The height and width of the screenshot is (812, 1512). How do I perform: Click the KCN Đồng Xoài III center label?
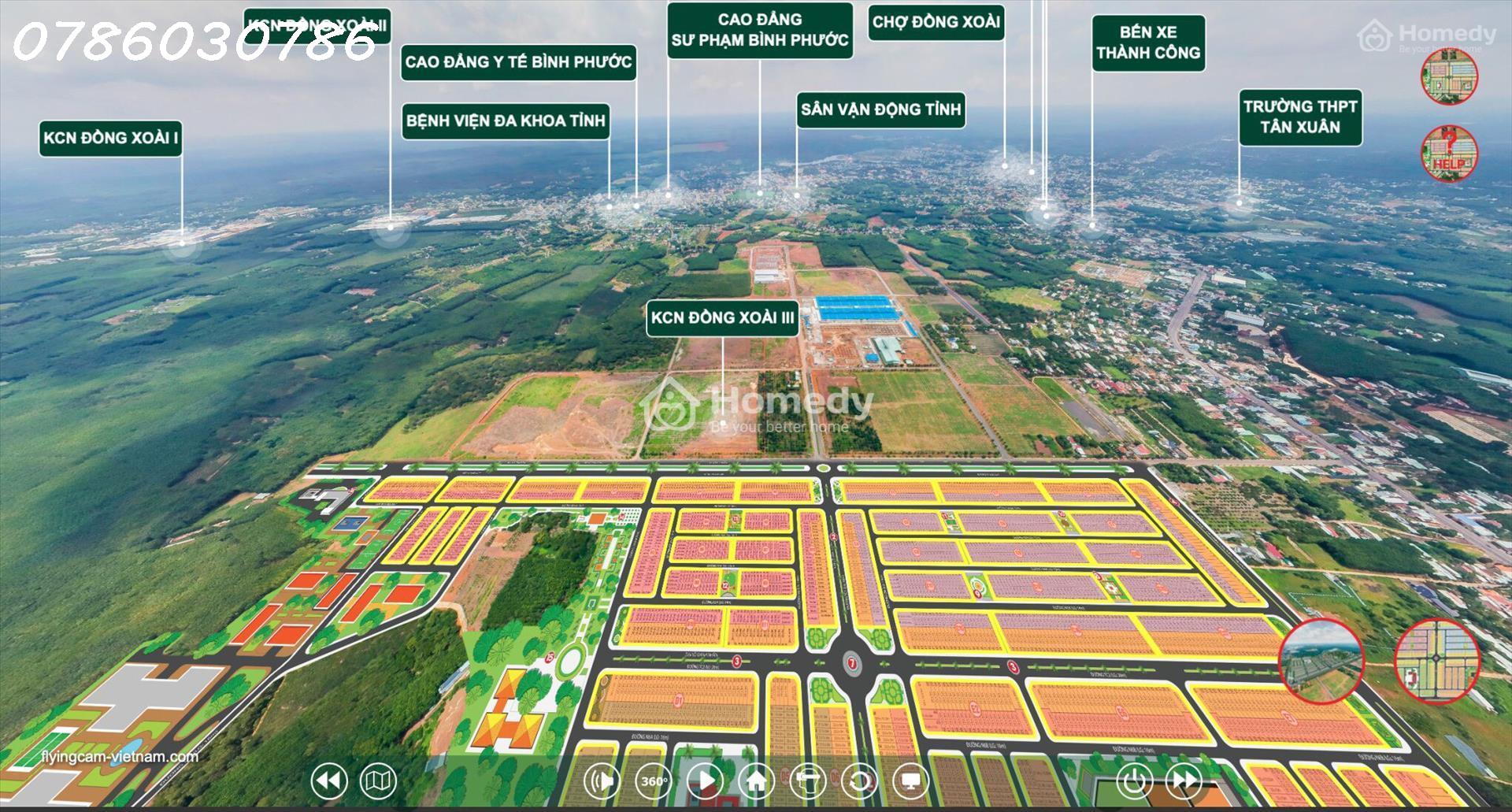pyautogui.click(x=722, y=318)
